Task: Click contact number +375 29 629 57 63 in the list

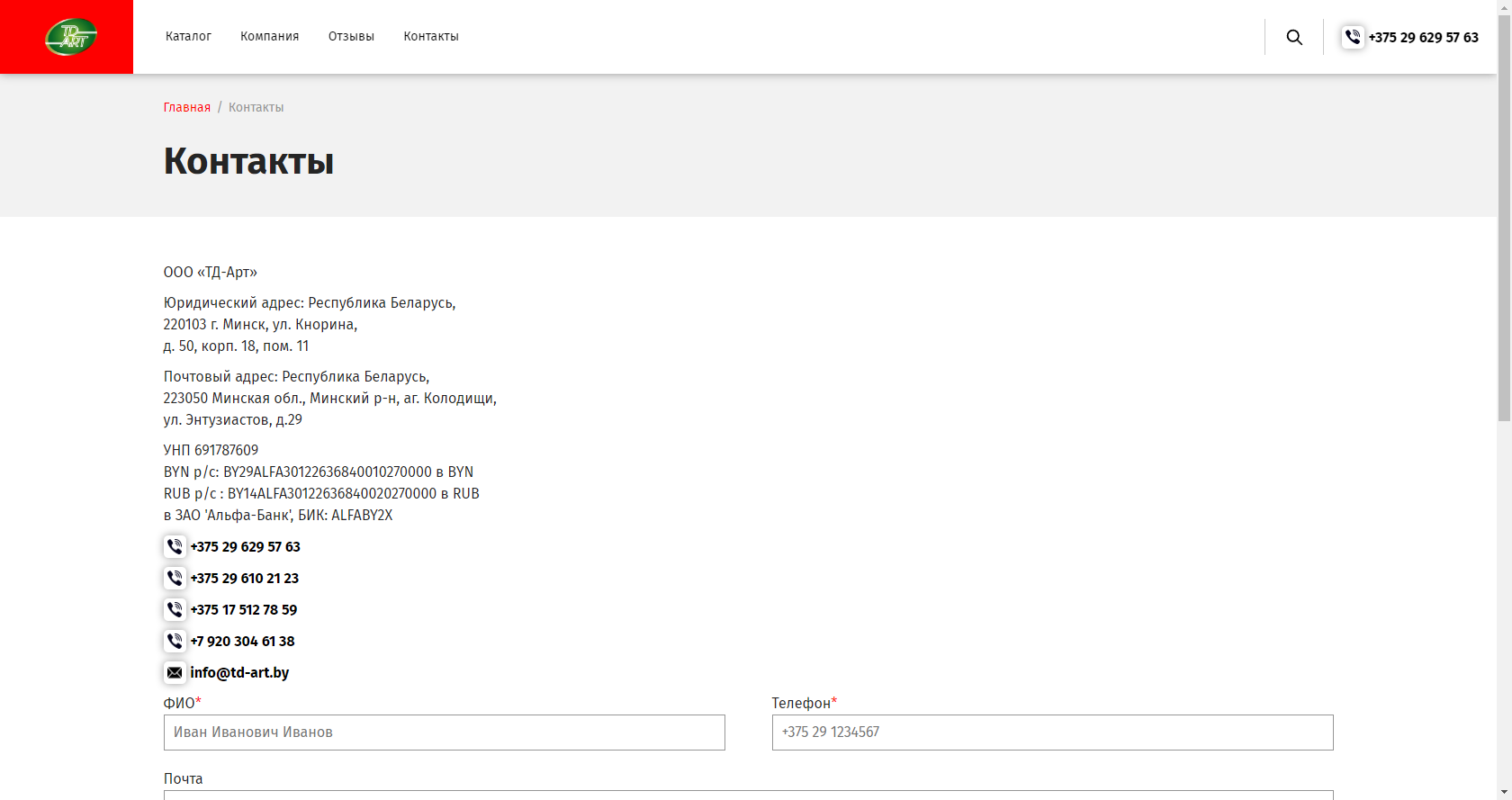Action: pos(245,546)
